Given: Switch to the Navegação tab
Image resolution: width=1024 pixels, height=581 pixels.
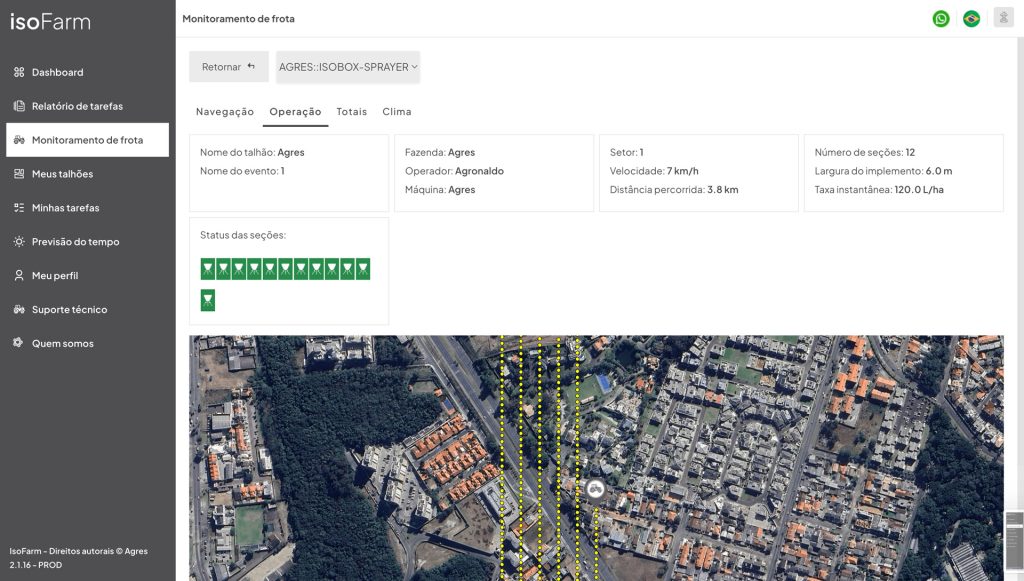Looking at the screenshot, I should coord(225,112).
